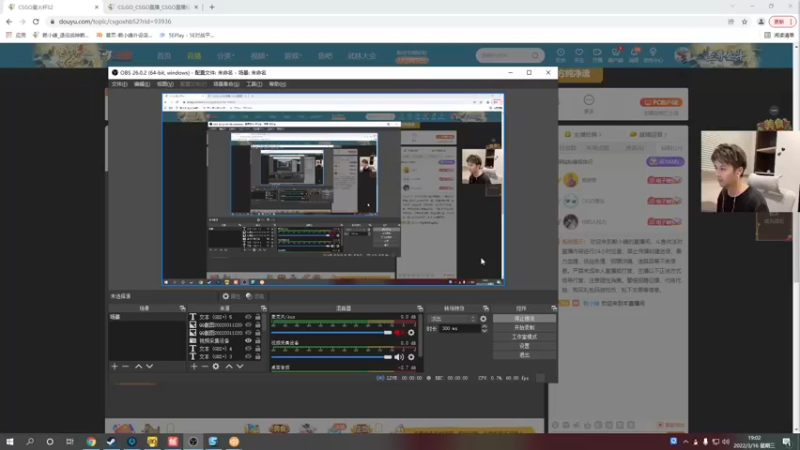Viewport: 800px width, 450px height.
Task: Open the first mixer channel's gear settings
Action: tap(411, 333)
